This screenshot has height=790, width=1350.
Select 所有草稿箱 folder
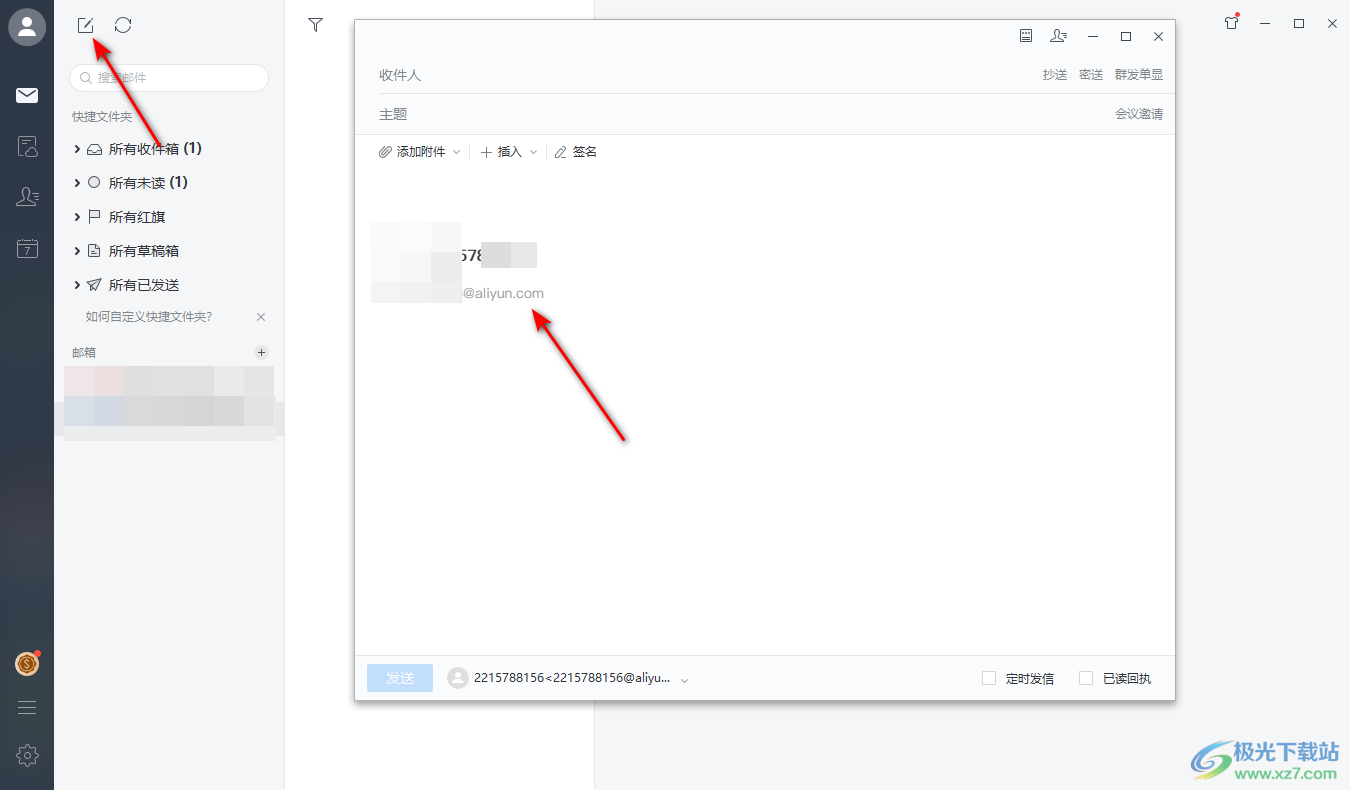pos(144,251)
